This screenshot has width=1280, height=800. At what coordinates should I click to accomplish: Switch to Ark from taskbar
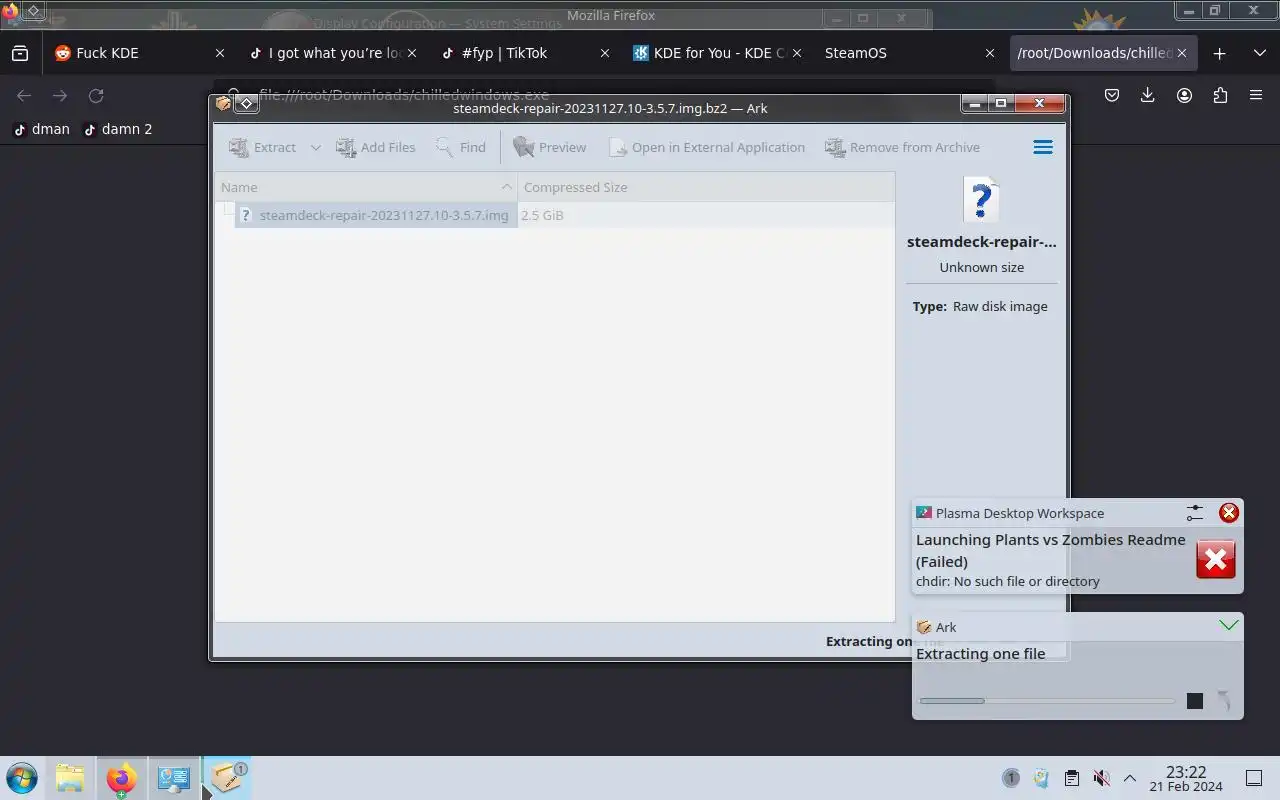pos(228,778)
